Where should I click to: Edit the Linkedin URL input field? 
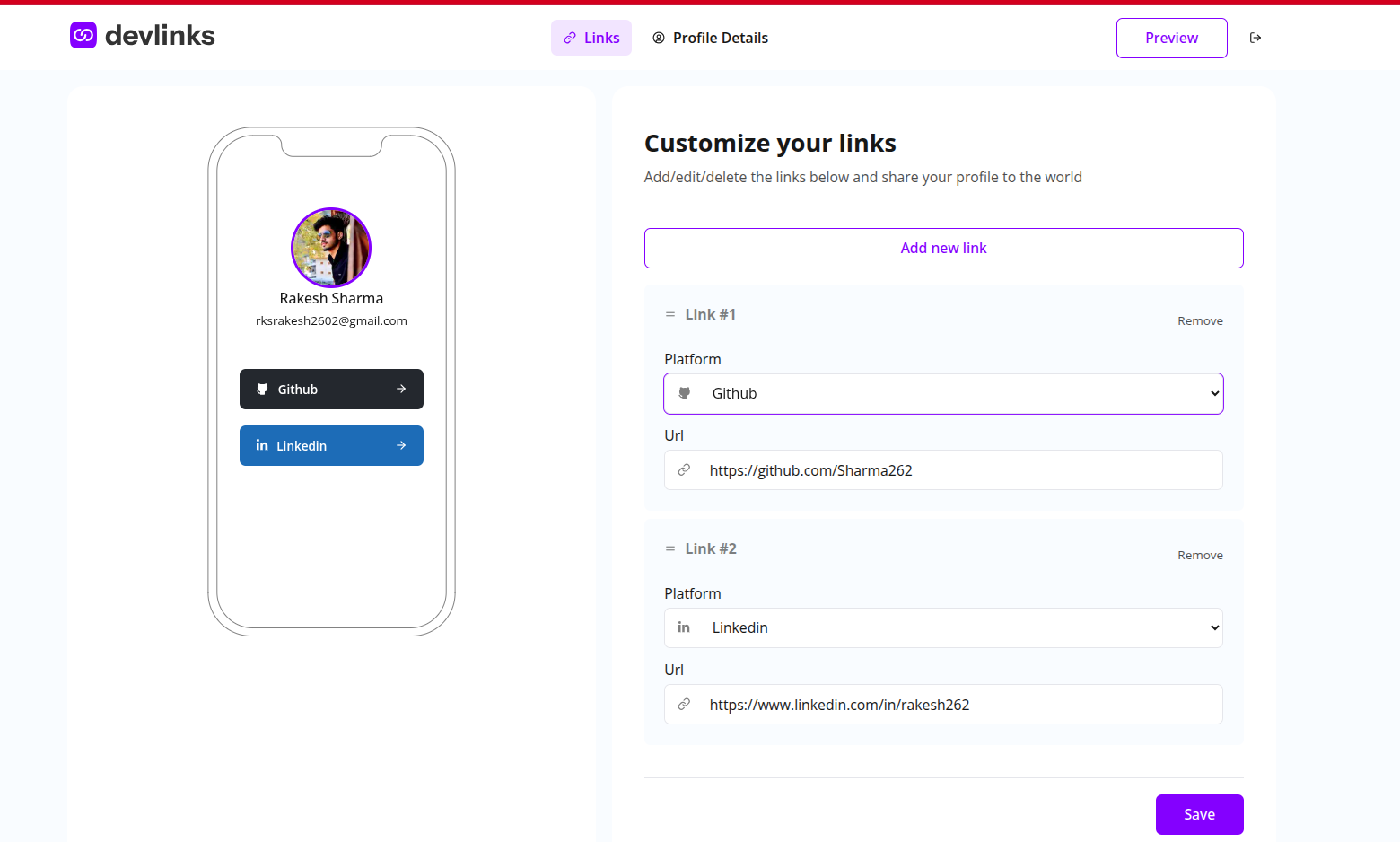click(943, 705)
